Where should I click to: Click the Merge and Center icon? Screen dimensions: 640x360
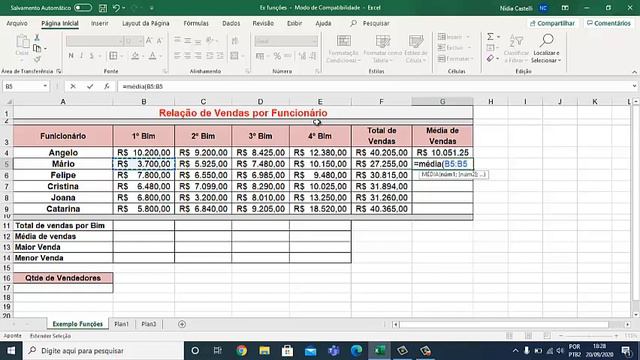tap(234, 56)
